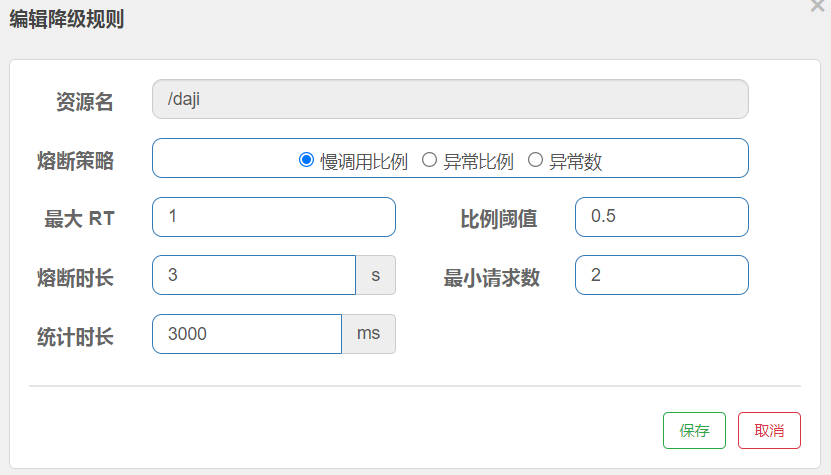Image resolution: width=831 pixels, height=475 pixels.
Task: Focus the 熔断时长 input field
Action: (254, 275)
